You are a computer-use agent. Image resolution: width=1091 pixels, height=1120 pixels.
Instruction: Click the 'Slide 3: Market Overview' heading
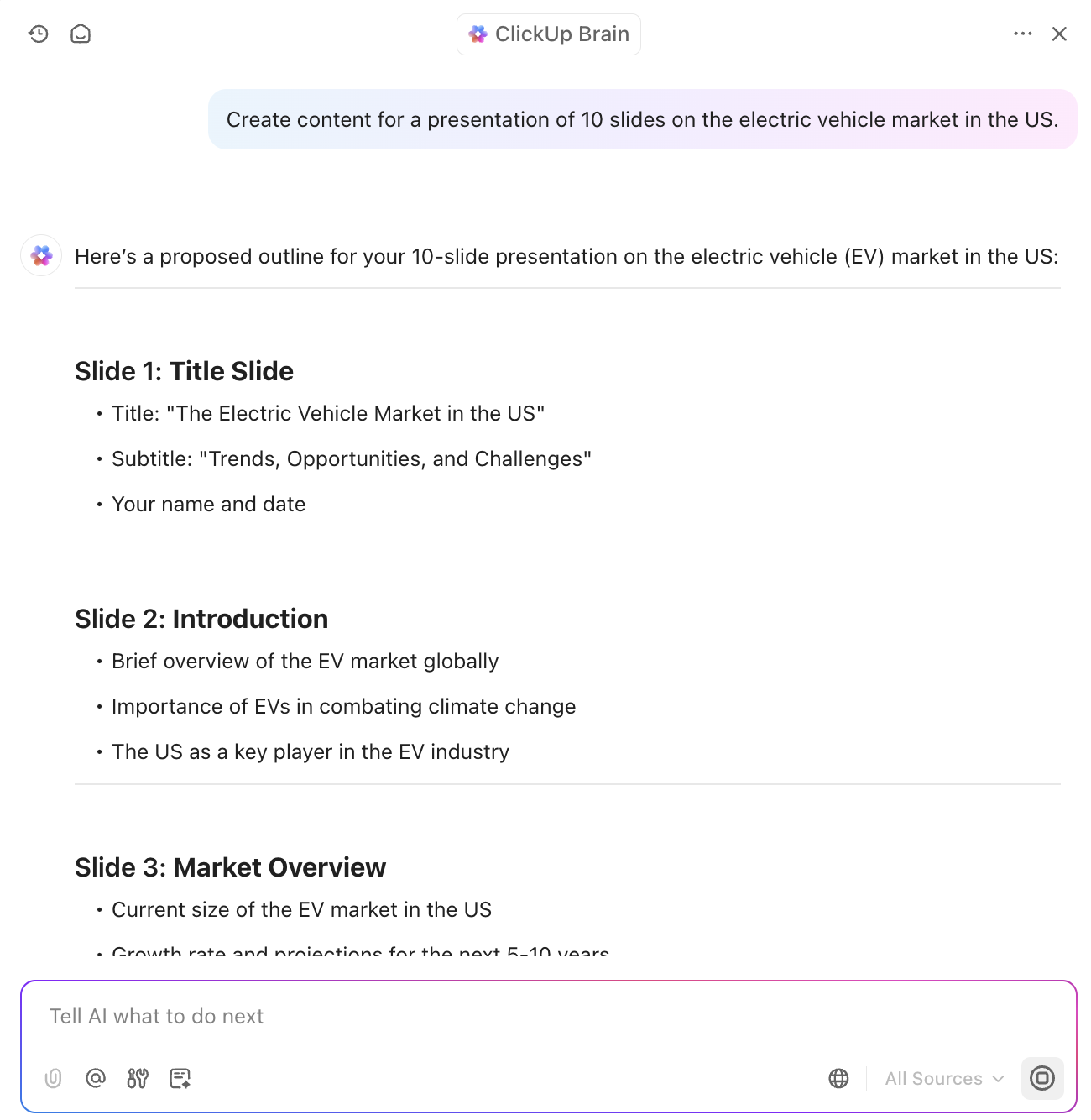pyautogui.click(x=230, y=867)
